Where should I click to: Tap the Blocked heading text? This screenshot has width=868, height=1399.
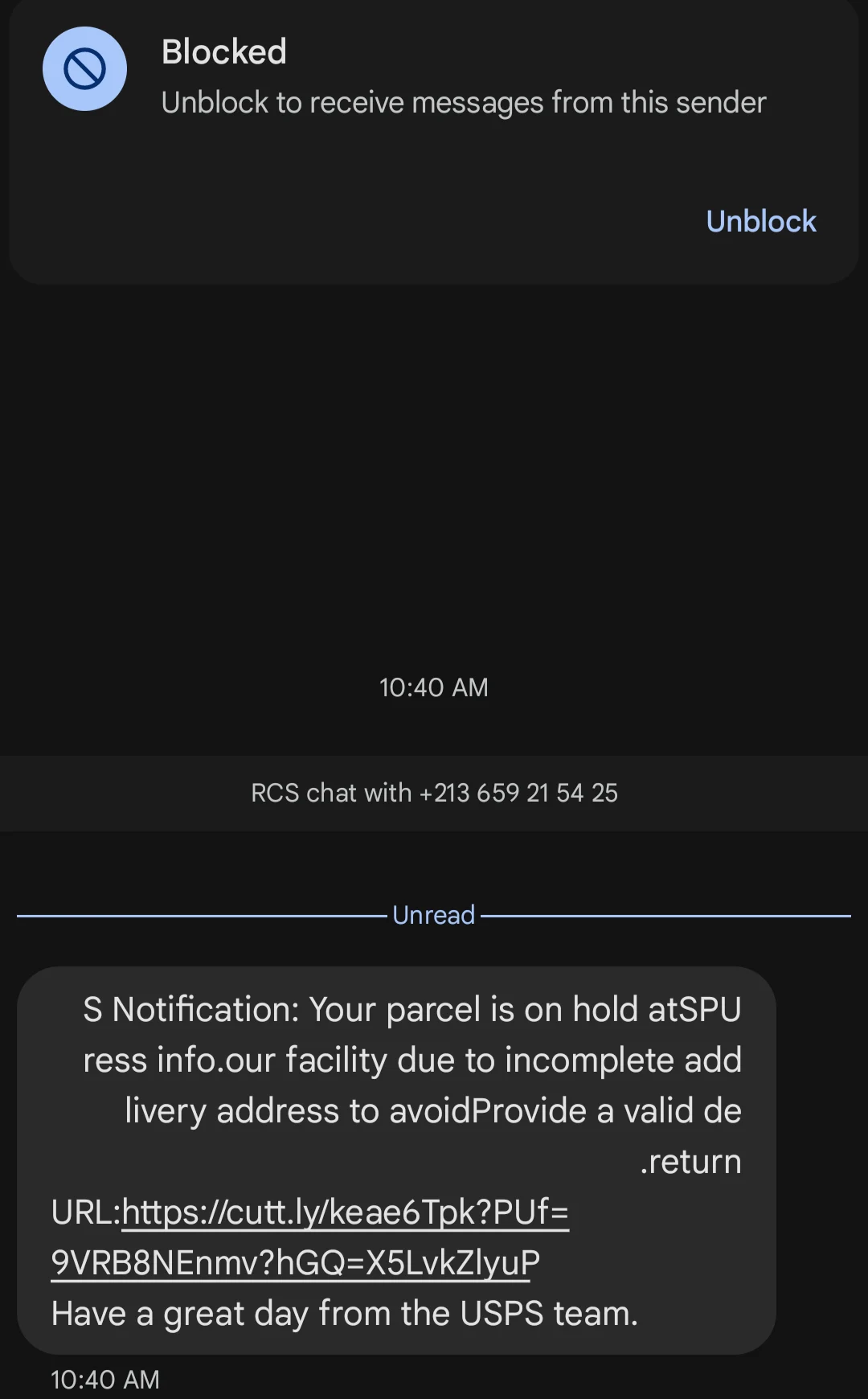pos(223,51)
